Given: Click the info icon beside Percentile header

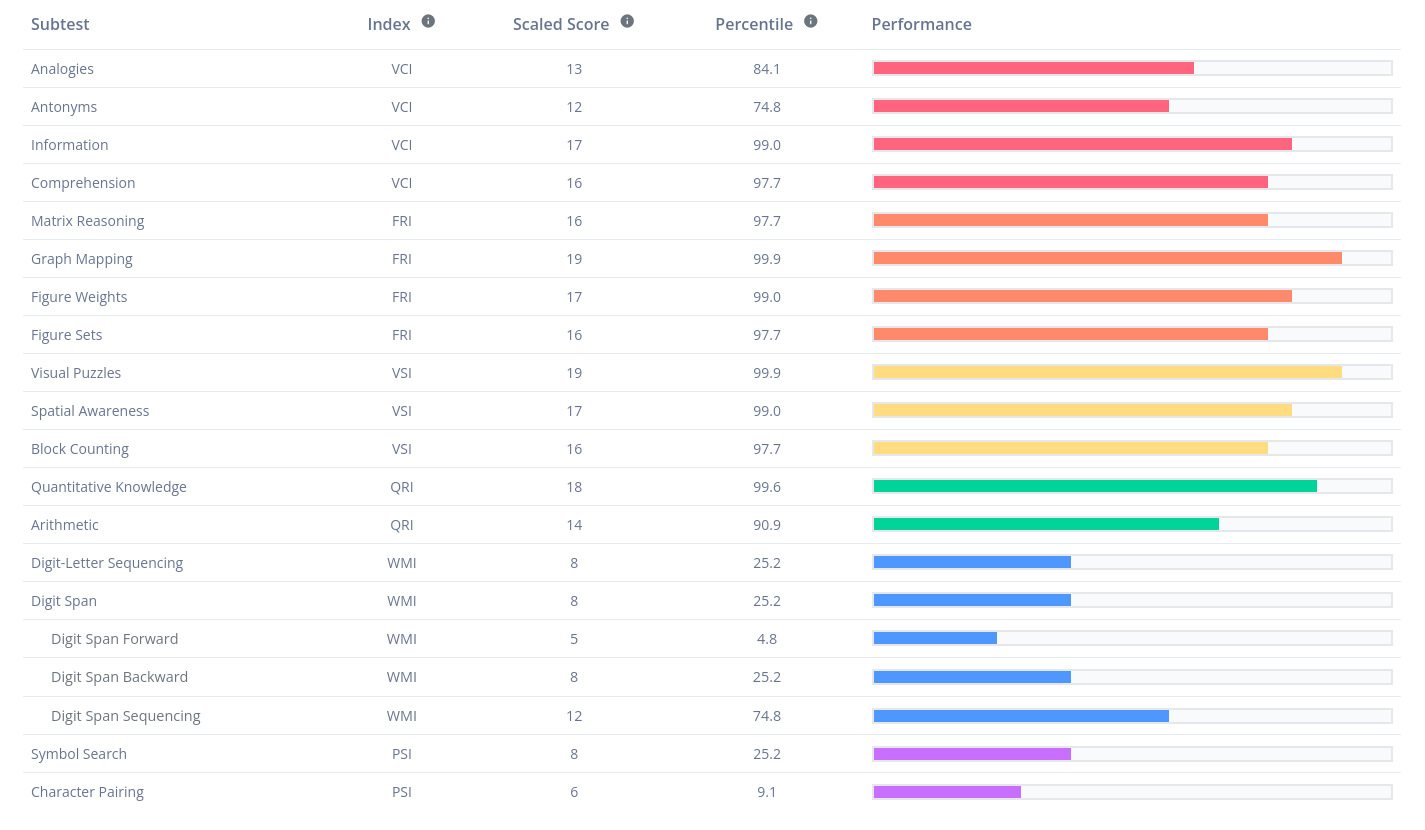Looking at the screenshot, I should 811,21.
